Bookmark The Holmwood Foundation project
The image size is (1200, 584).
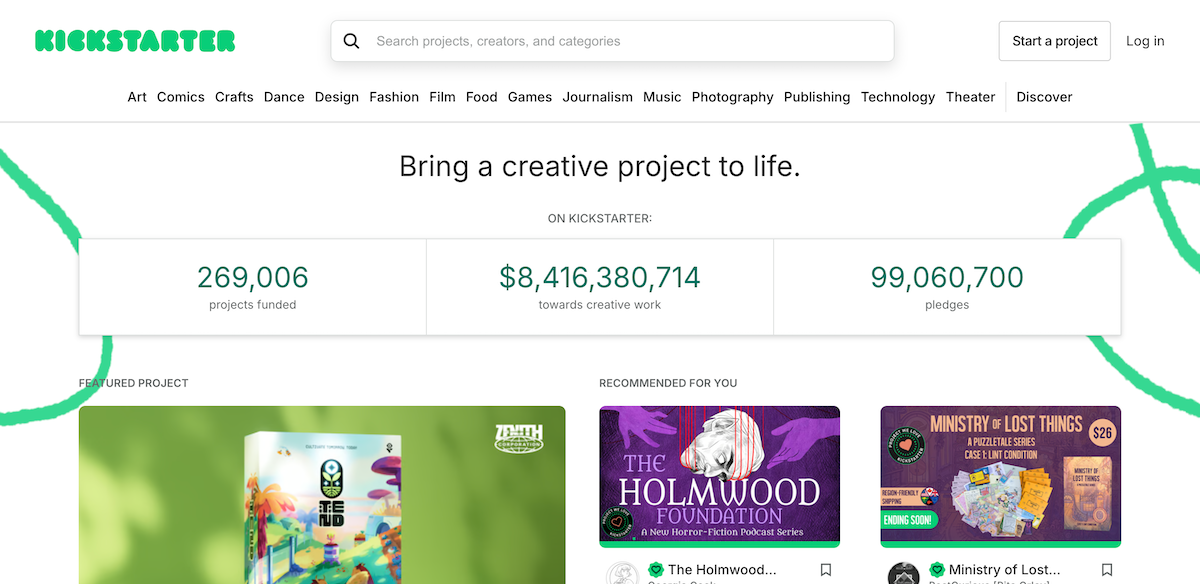(826, 570)
